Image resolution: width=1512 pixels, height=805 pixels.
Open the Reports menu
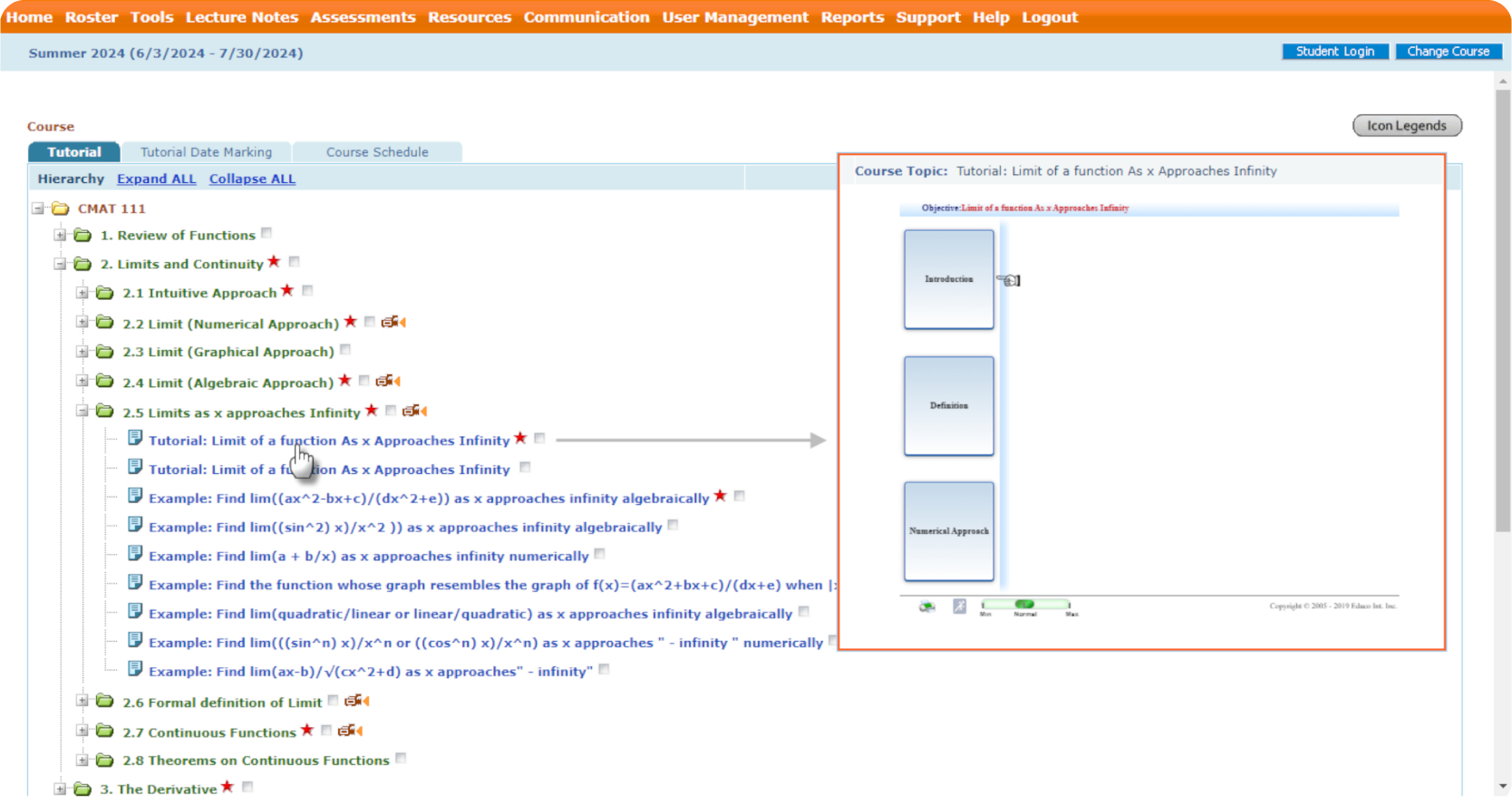[x=852, y=17]
